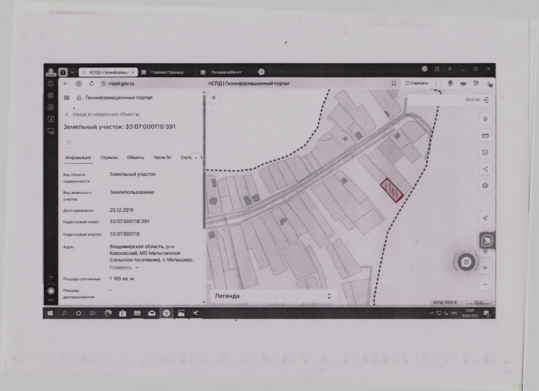Zoom in the map with plus icon
This screenshot has height=391, width=539.
click(x=485, y=268)
